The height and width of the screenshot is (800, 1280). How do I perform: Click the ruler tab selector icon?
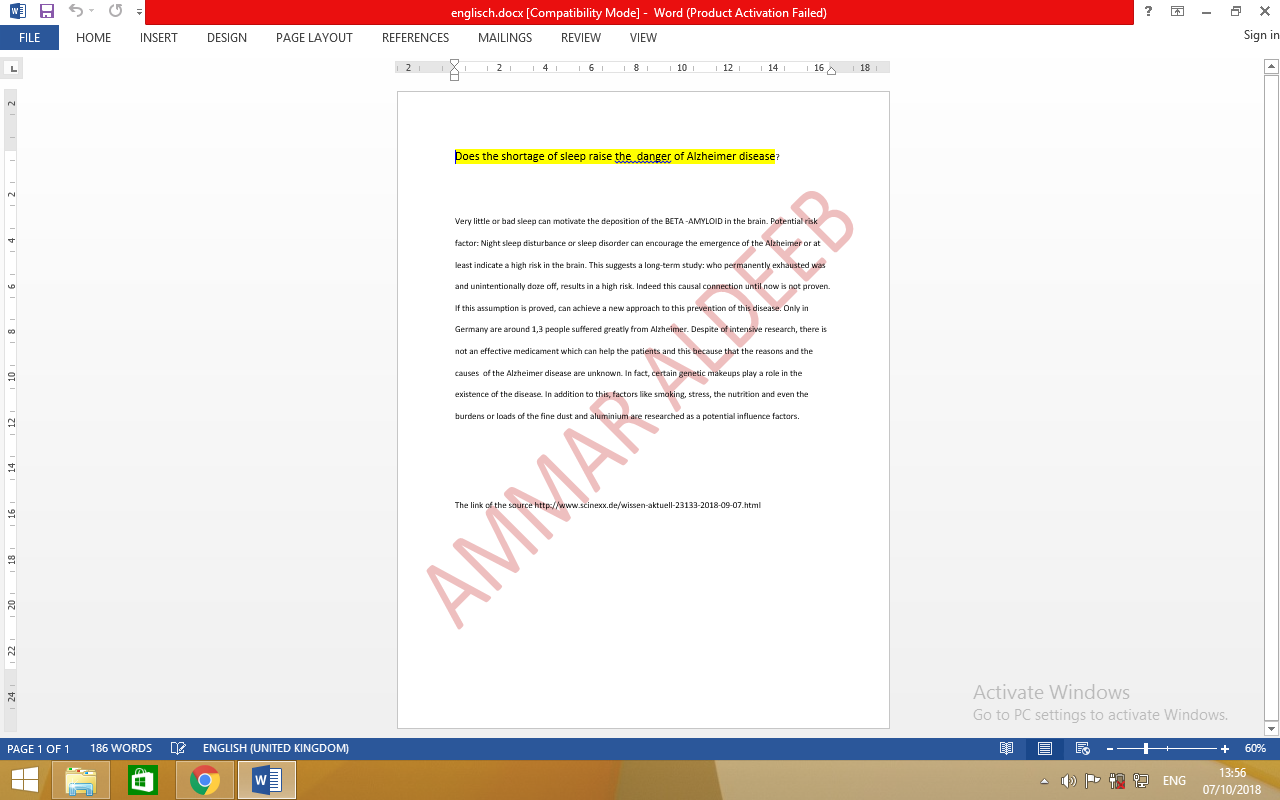(x=12, y=68)
